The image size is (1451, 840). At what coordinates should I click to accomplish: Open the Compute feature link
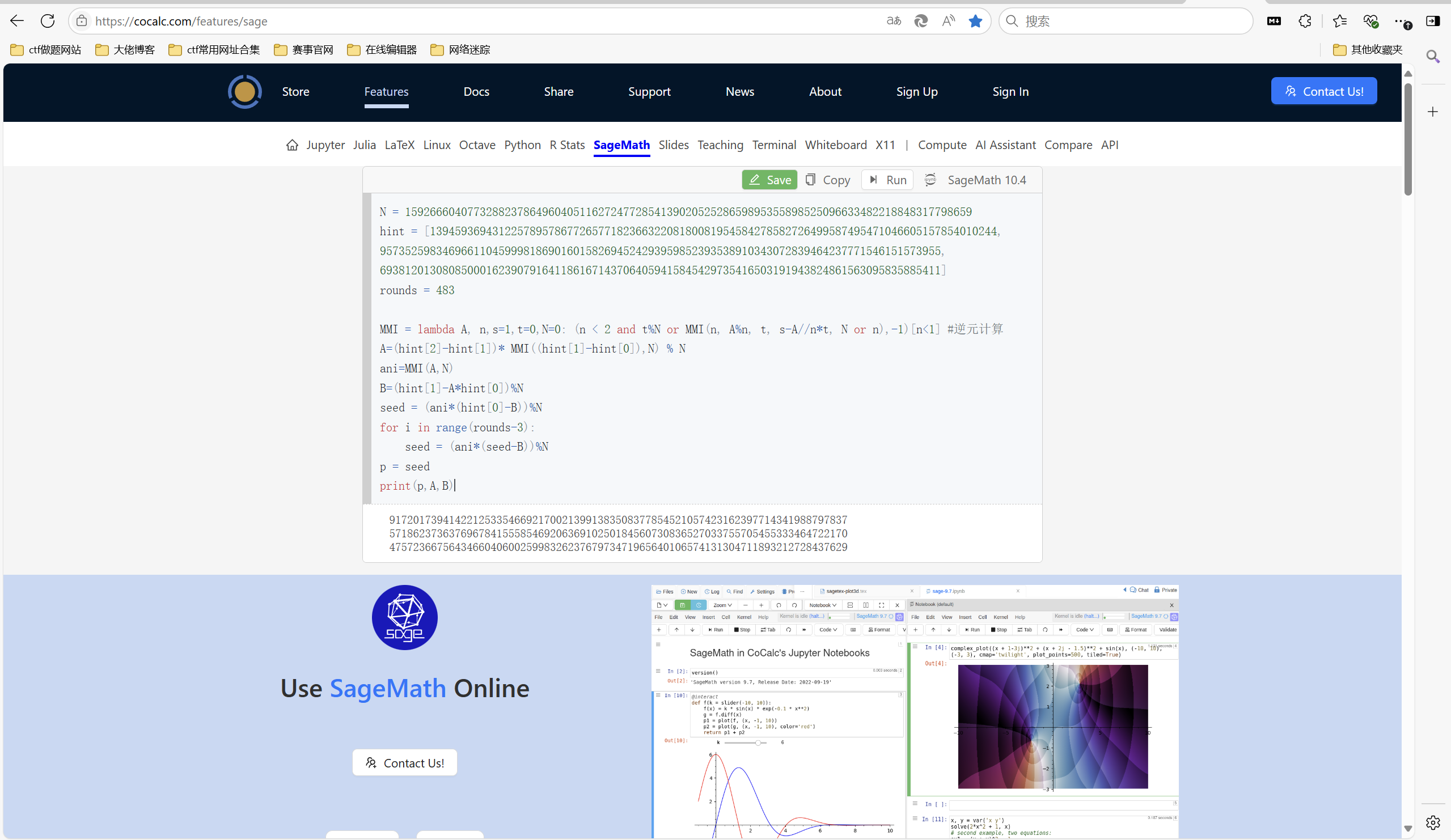942,145
